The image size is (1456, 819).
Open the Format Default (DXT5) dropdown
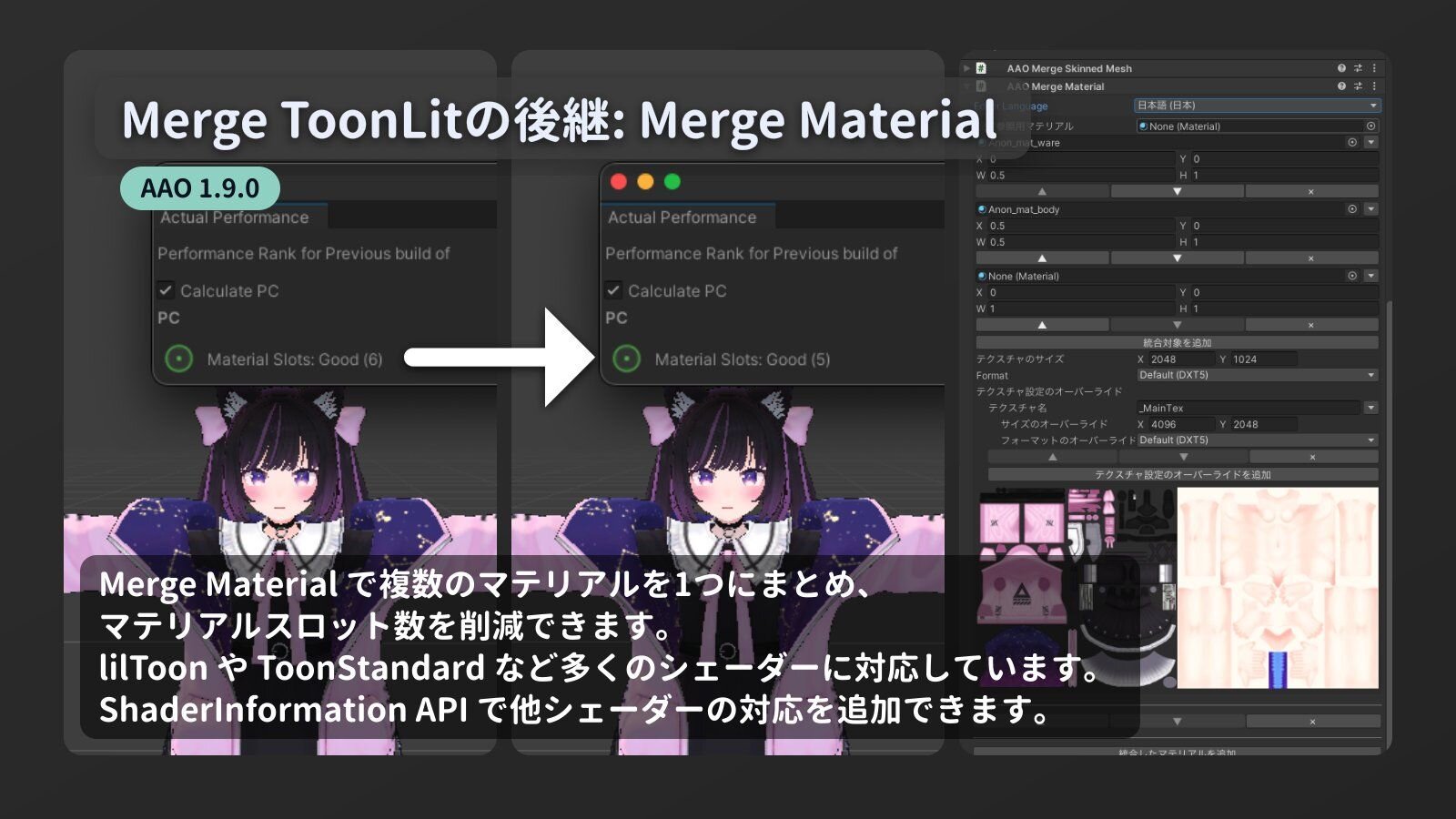pyautogui.click(x=1257, y=375)
